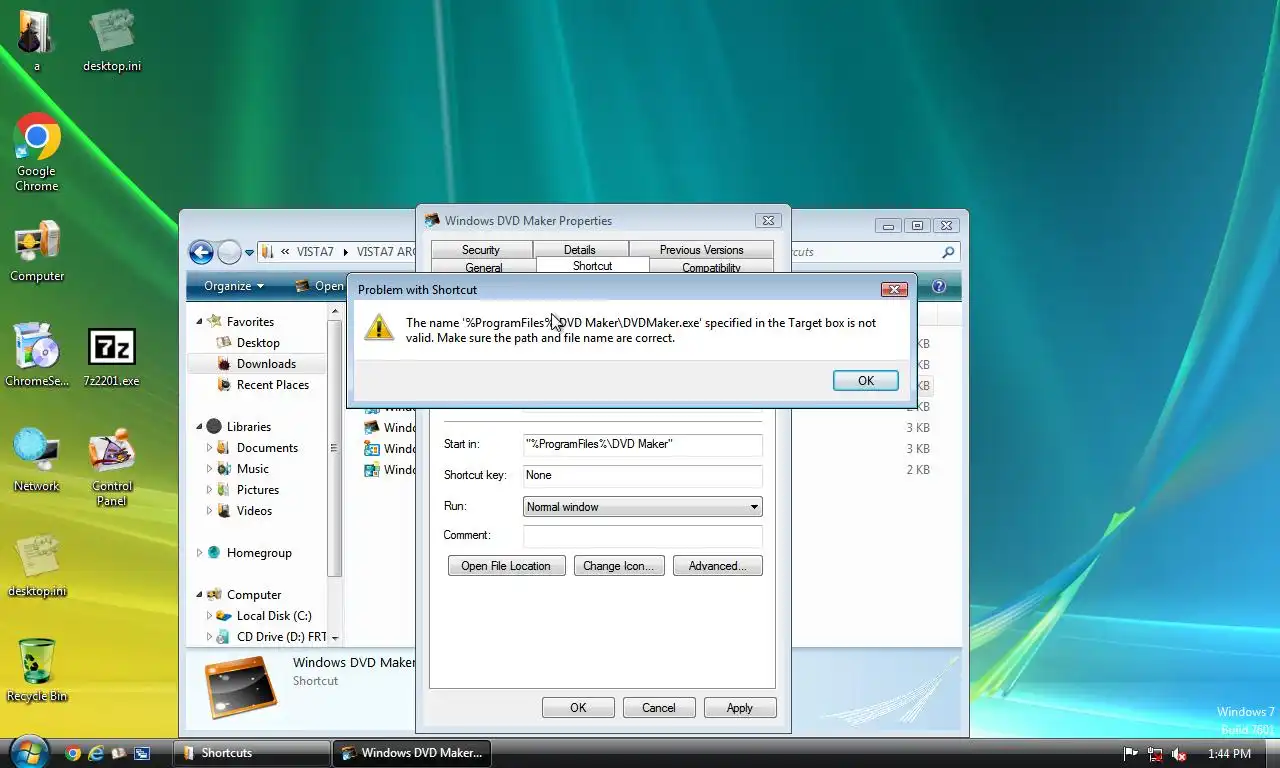This screenshot has width=1280, height=768.
Task: Switch to the Compatibility tab
Action: pyautogui.click(x=711, y=267)
